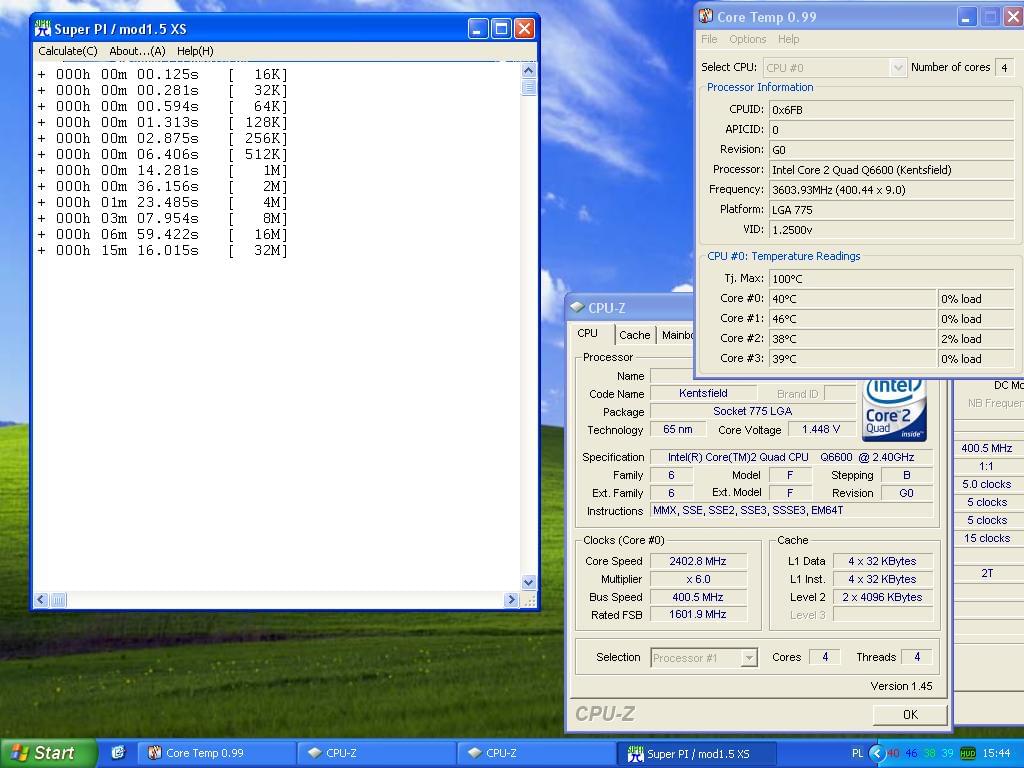Click the Intel Core 2 Quad logo
The image size is (1024, 768).
[894, 410]
